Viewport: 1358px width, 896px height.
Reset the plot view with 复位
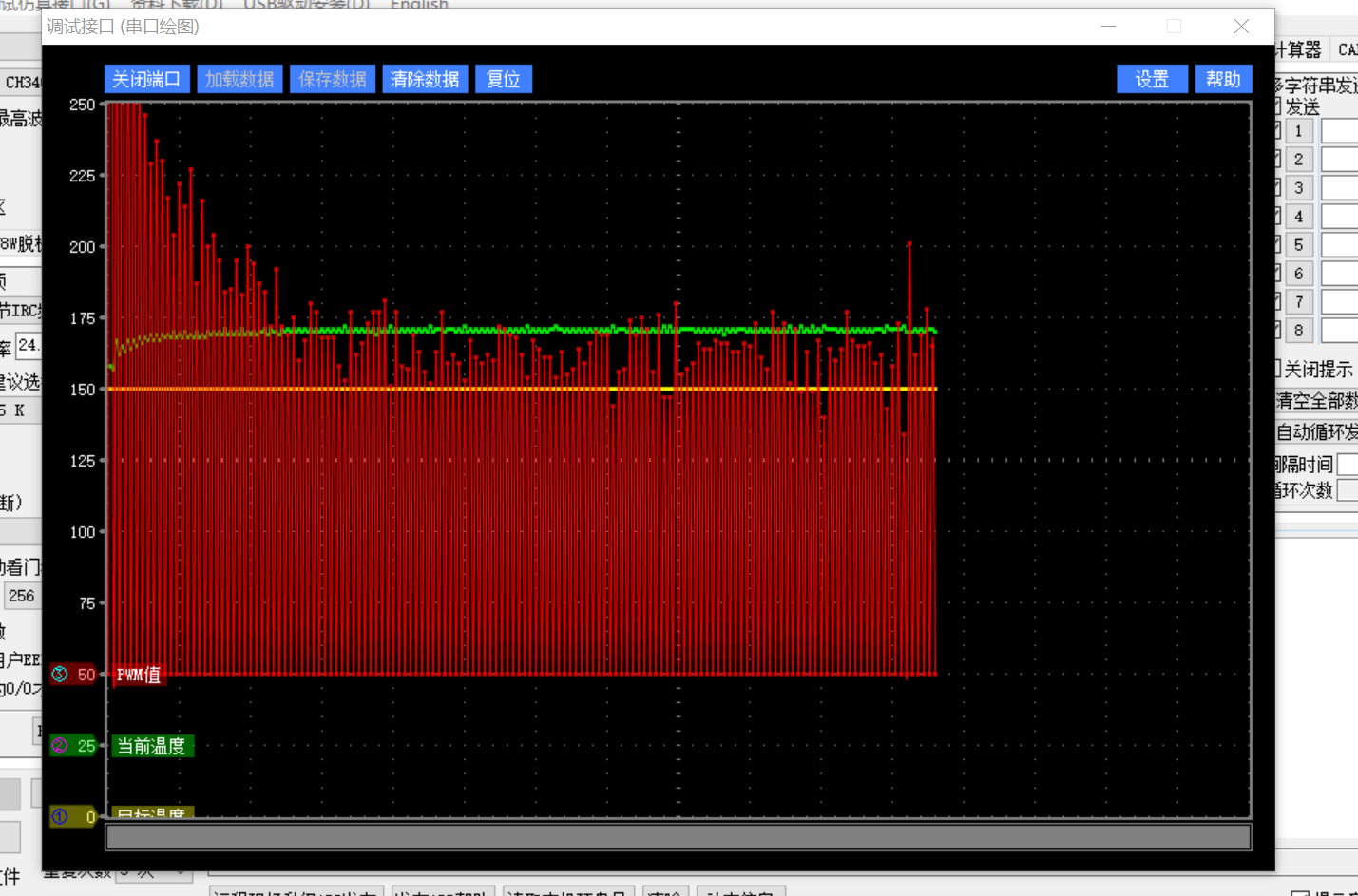coord(504,79)
